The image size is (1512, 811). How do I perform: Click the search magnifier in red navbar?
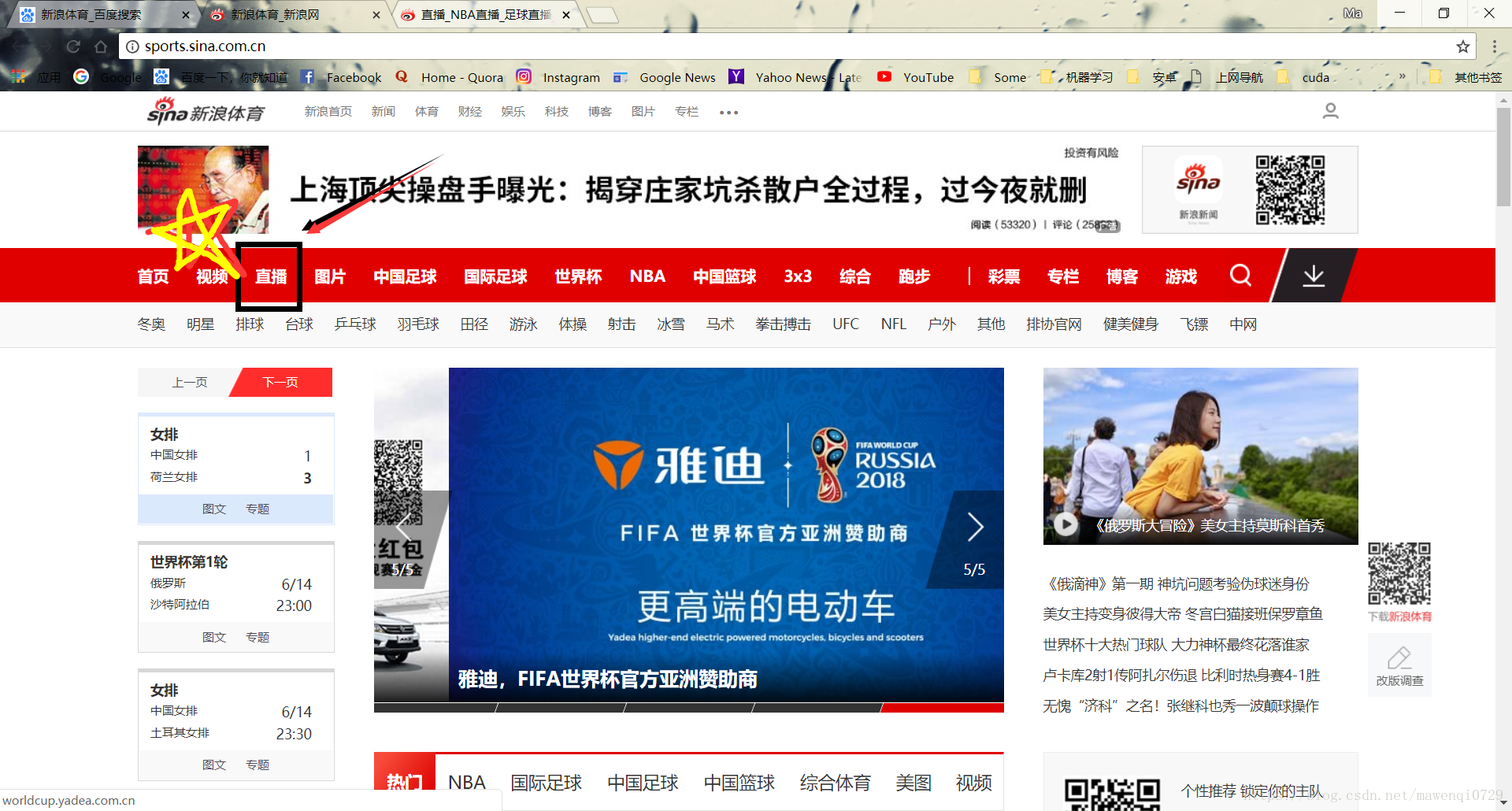tap(1240, 276)
